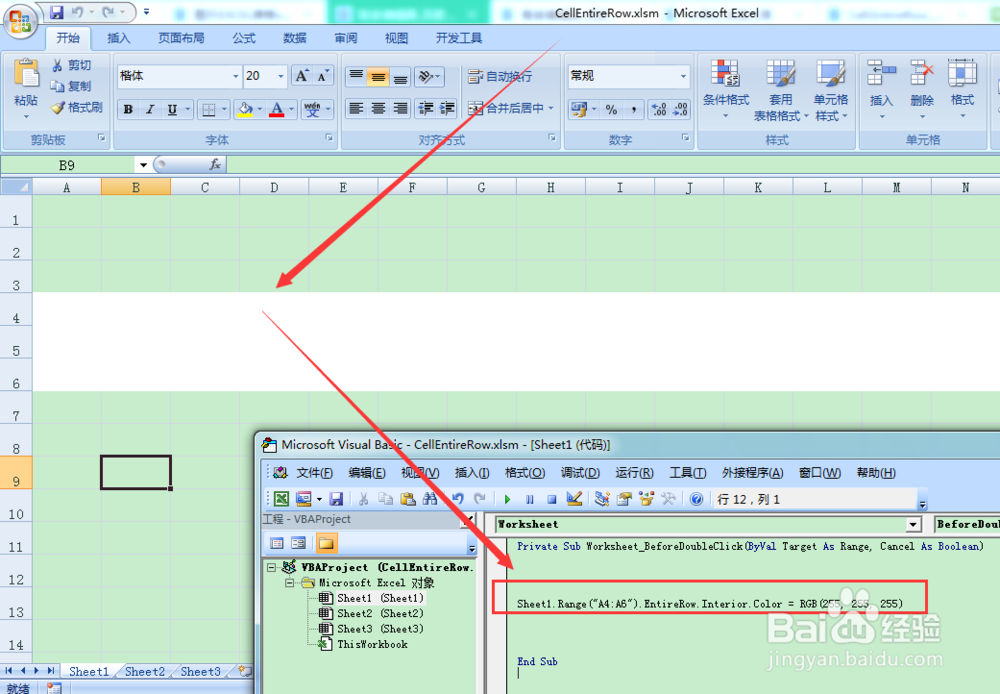Click Insert cells (插入) button

click(881, 90)
